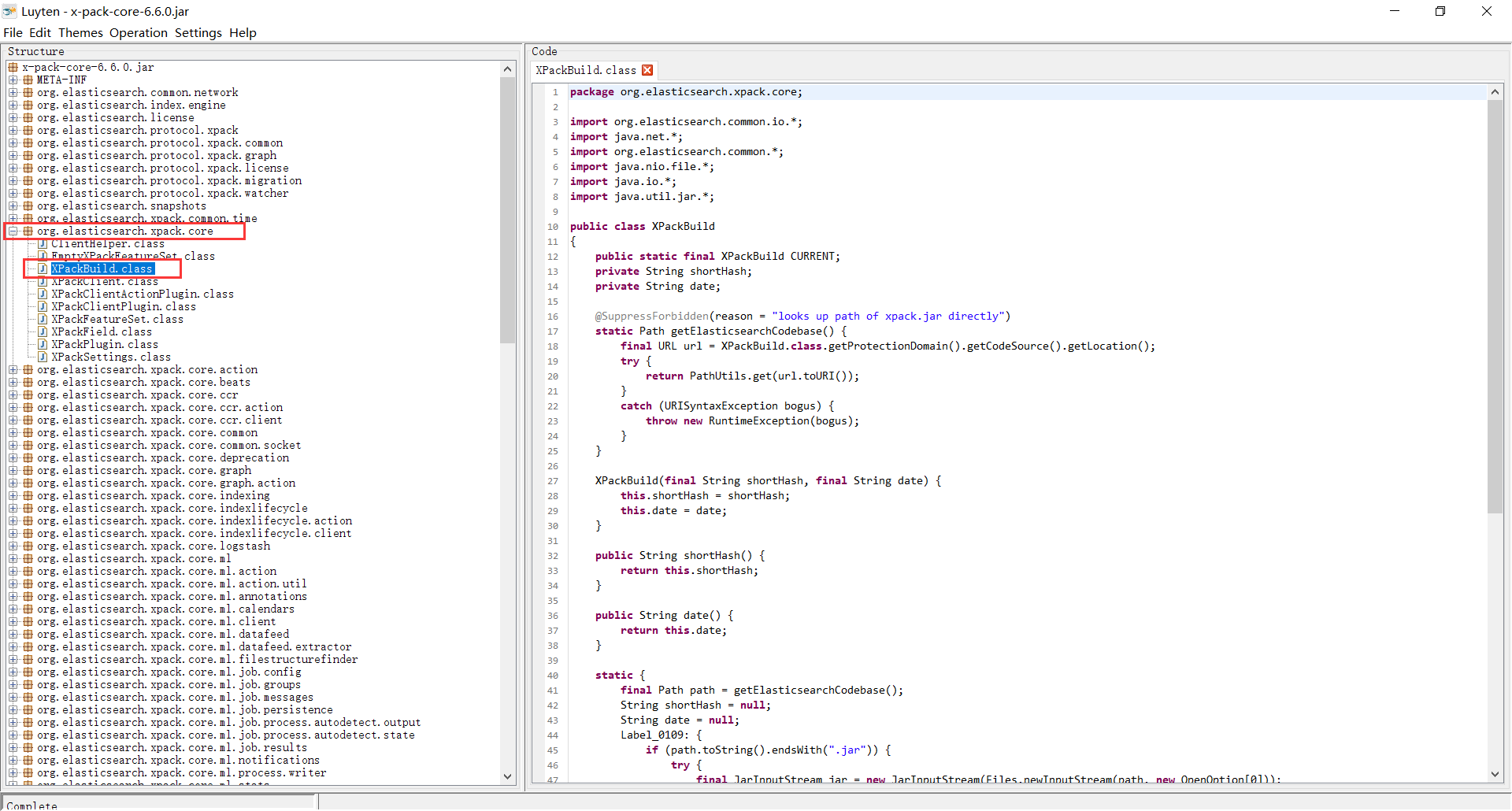Click org.elasticsearch.xpack.core.common package icon
Screen dimensions: 1512x811
coord(28,432)
